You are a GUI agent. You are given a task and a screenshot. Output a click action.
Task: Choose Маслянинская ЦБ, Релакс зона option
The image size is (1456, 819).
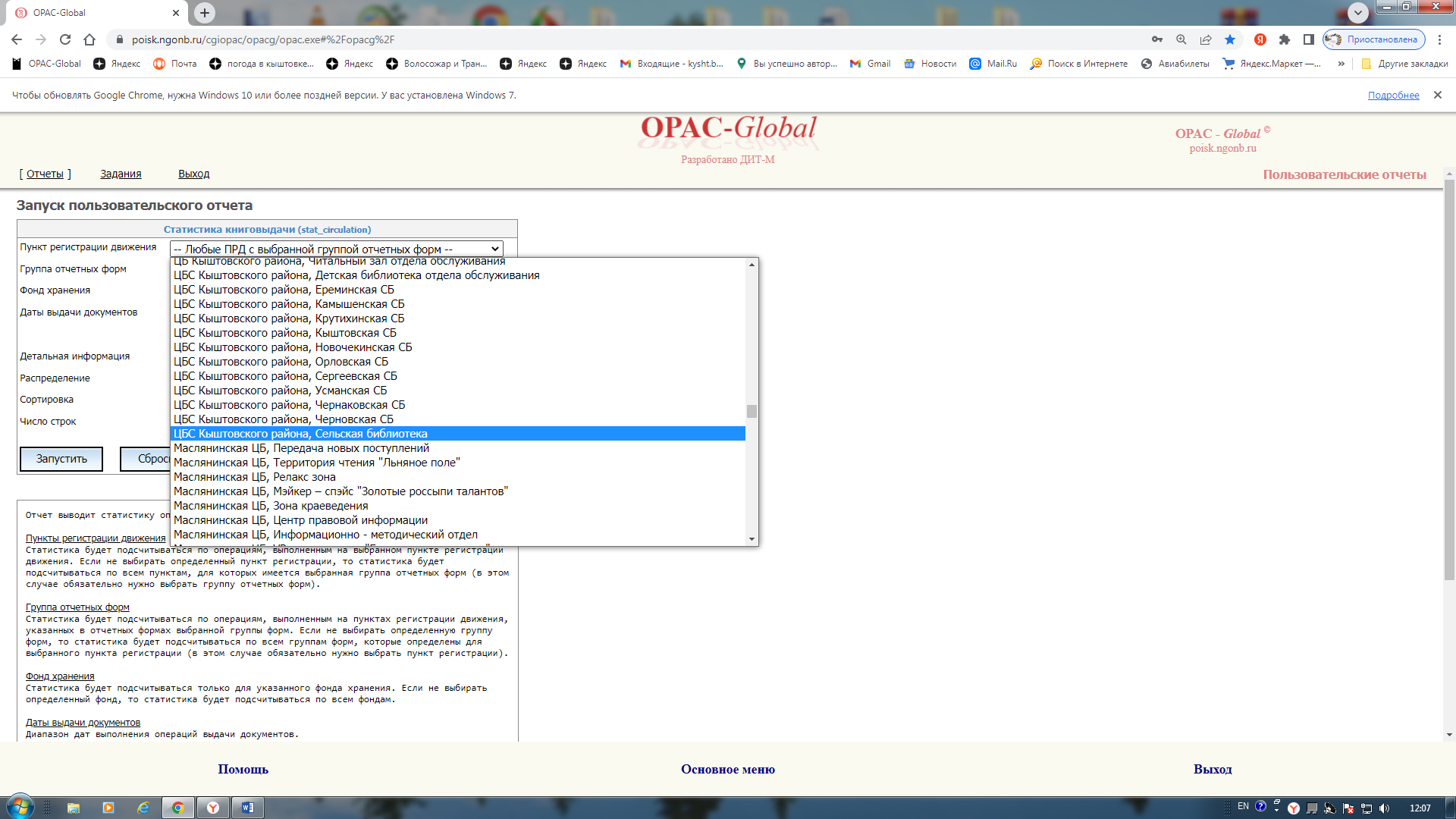[x=255, y=477]
